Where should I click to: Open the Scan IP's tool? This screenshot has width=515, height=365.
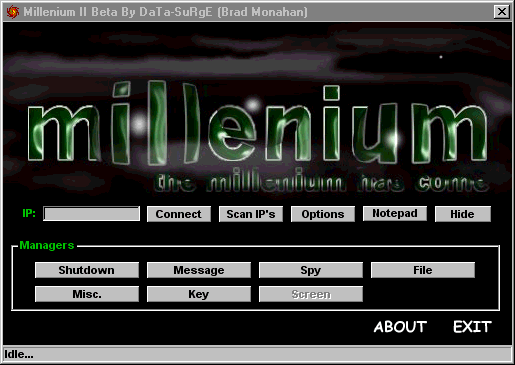click(251, 214)
